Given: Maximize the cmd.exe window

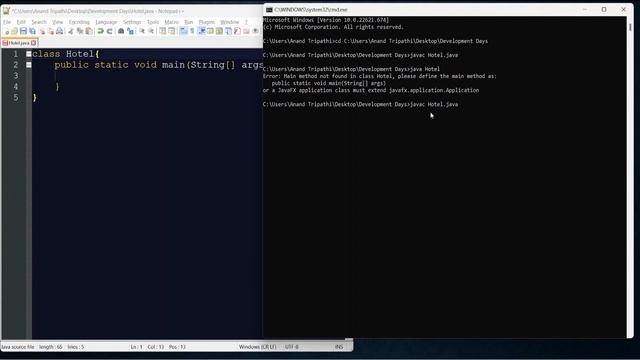Looking at the screenshot, I should point(604,9).
